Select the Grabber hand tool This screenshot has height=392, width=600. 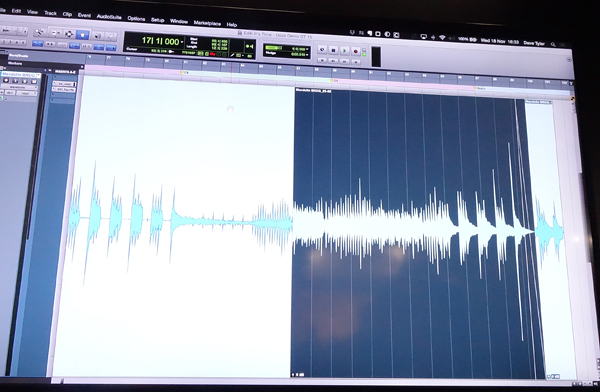click(82, 34)
